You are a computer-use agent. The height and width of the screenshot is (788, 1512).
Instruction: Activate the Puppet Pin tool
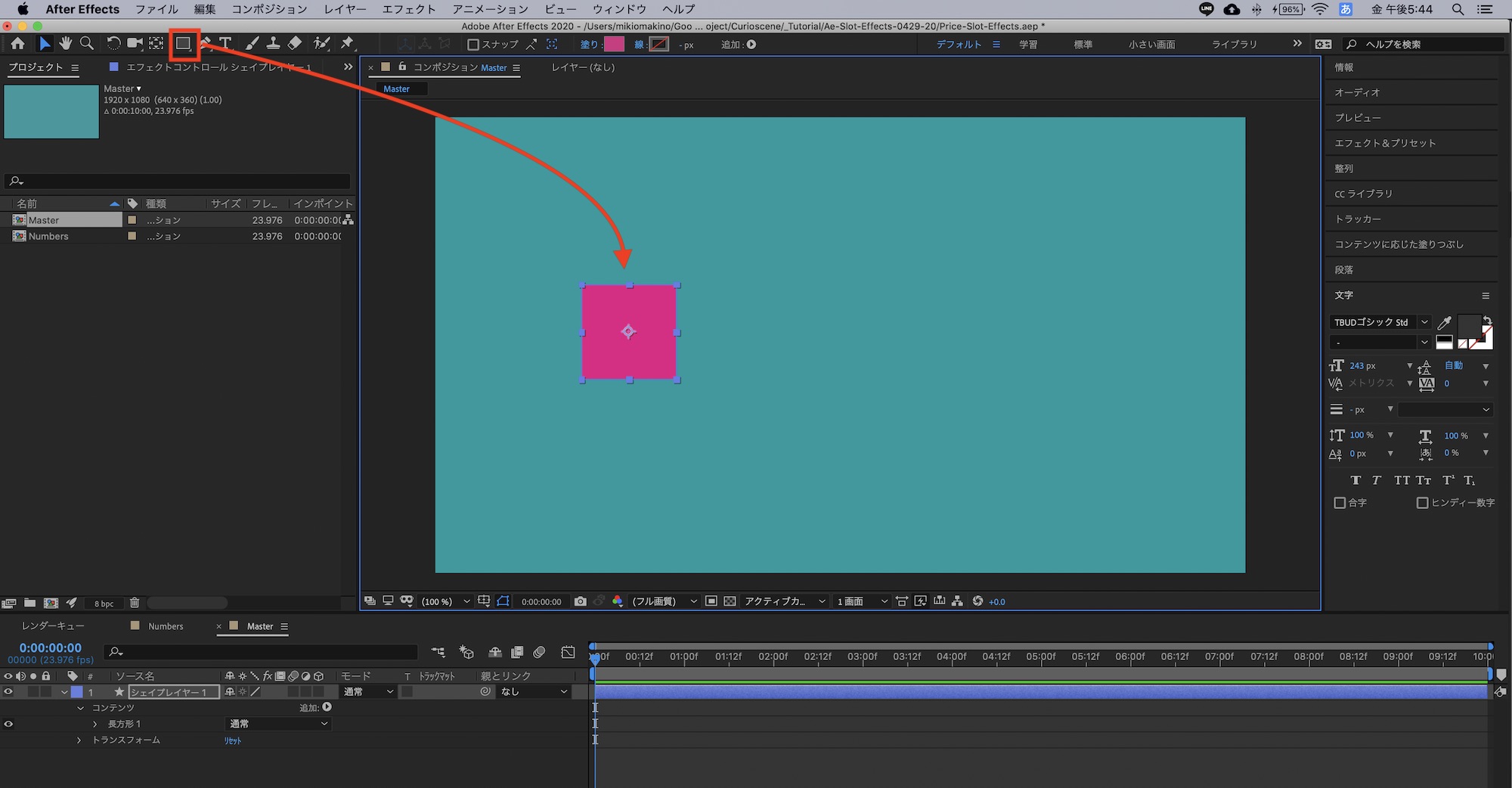(x=347, y=44)
